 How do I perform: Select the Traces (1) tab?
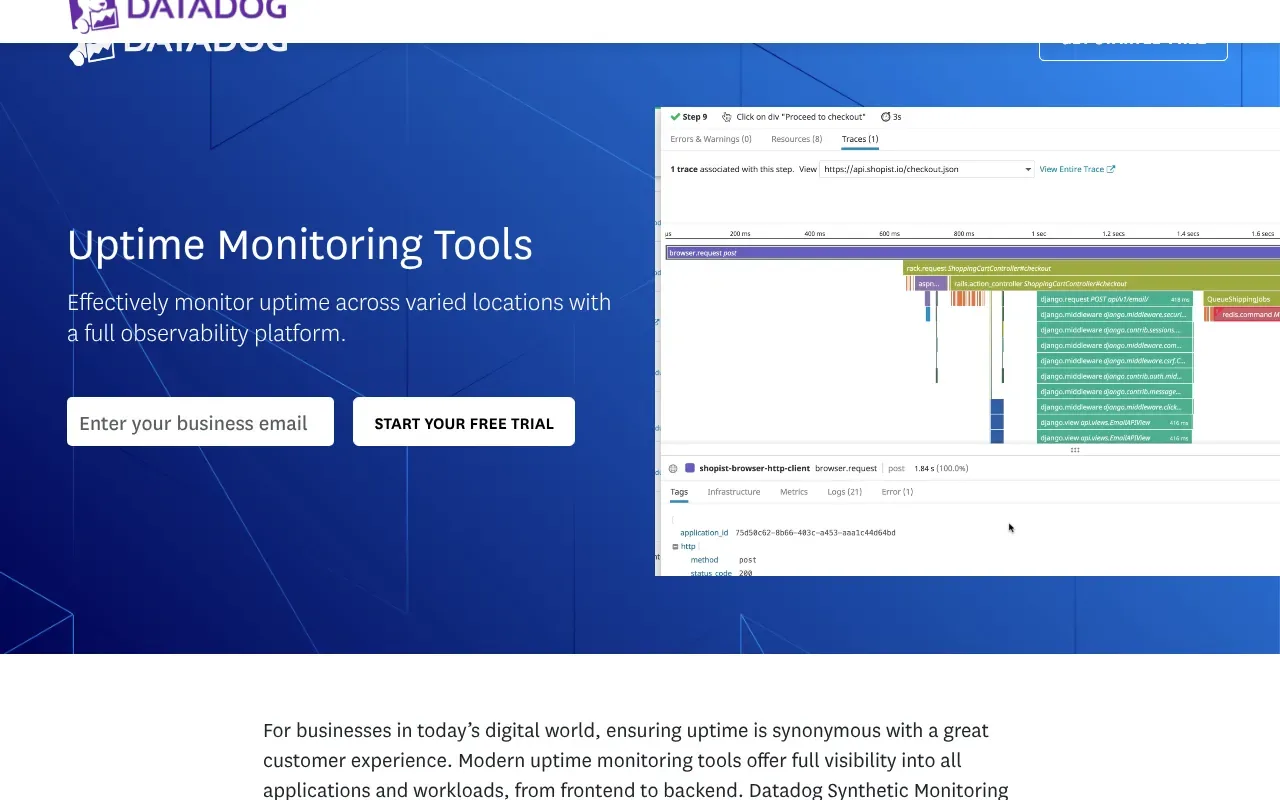click(859, 139)
